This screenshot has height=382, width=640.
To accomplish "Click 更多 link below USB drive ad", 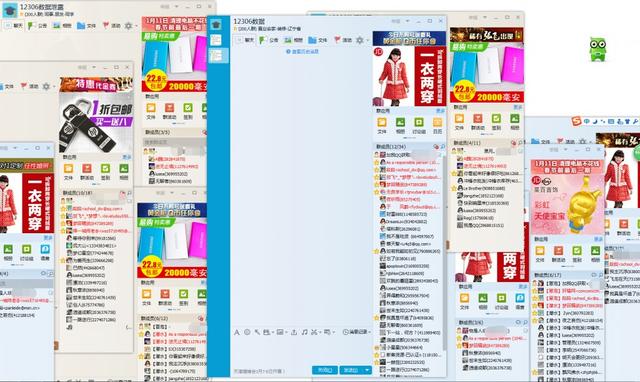I will point(127,157).
